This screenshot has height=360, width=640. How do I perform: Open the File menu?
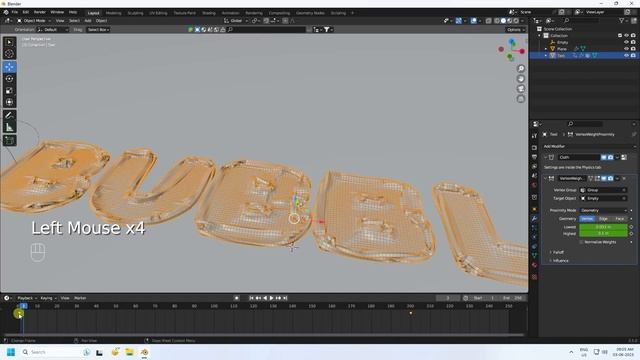coord(15,12)
